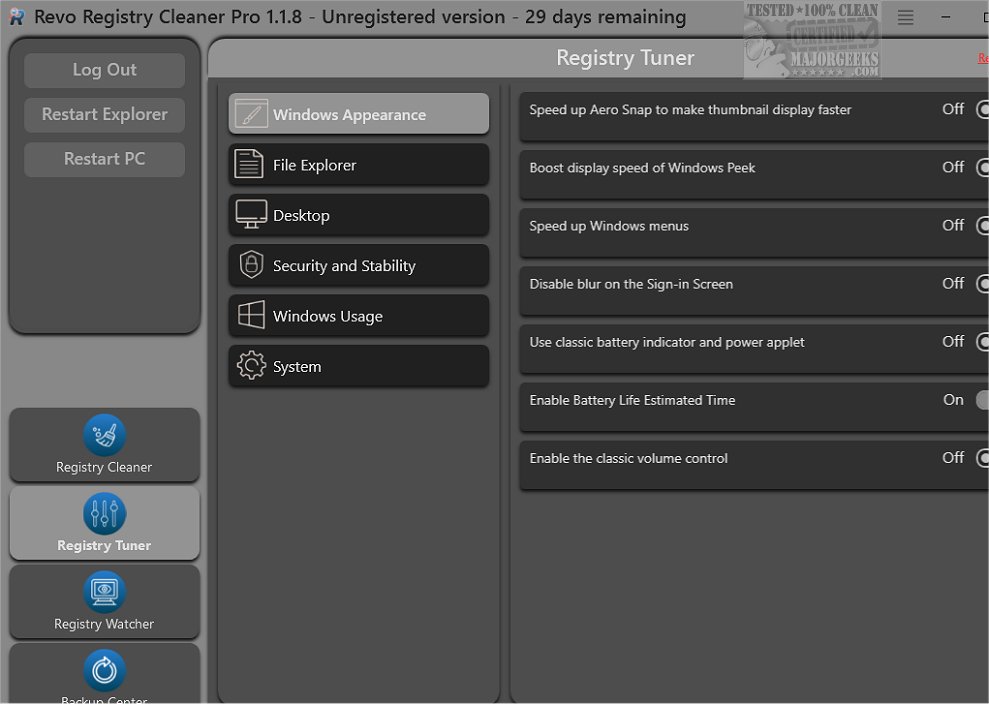Screen dimensions: 989x704
Task: Toggle Speed up Windows menus switch
Action: tap(982, 225)
